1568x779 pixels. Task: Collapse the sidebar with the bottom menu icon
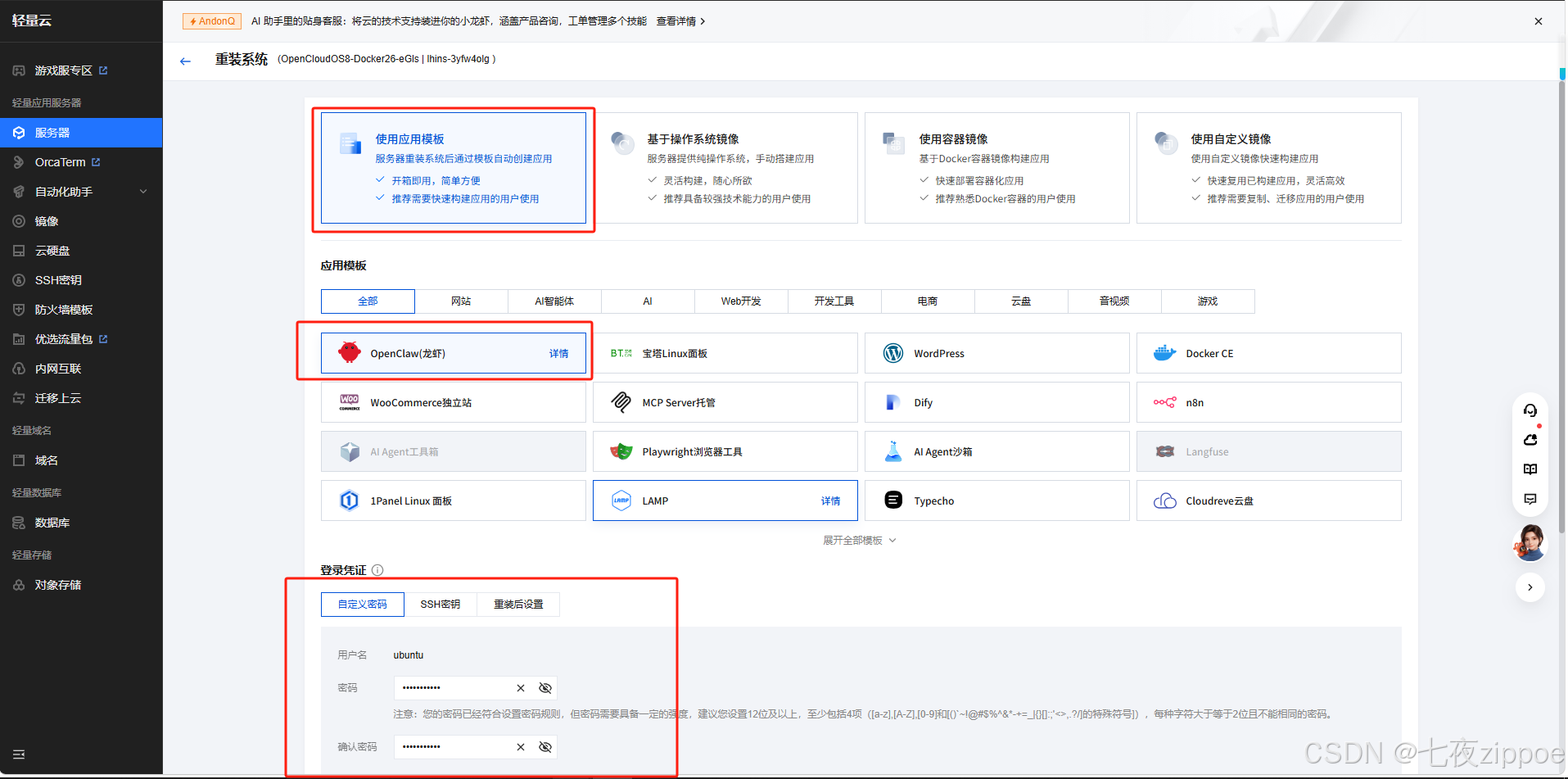pyautogui.click(x=19, y=754)
